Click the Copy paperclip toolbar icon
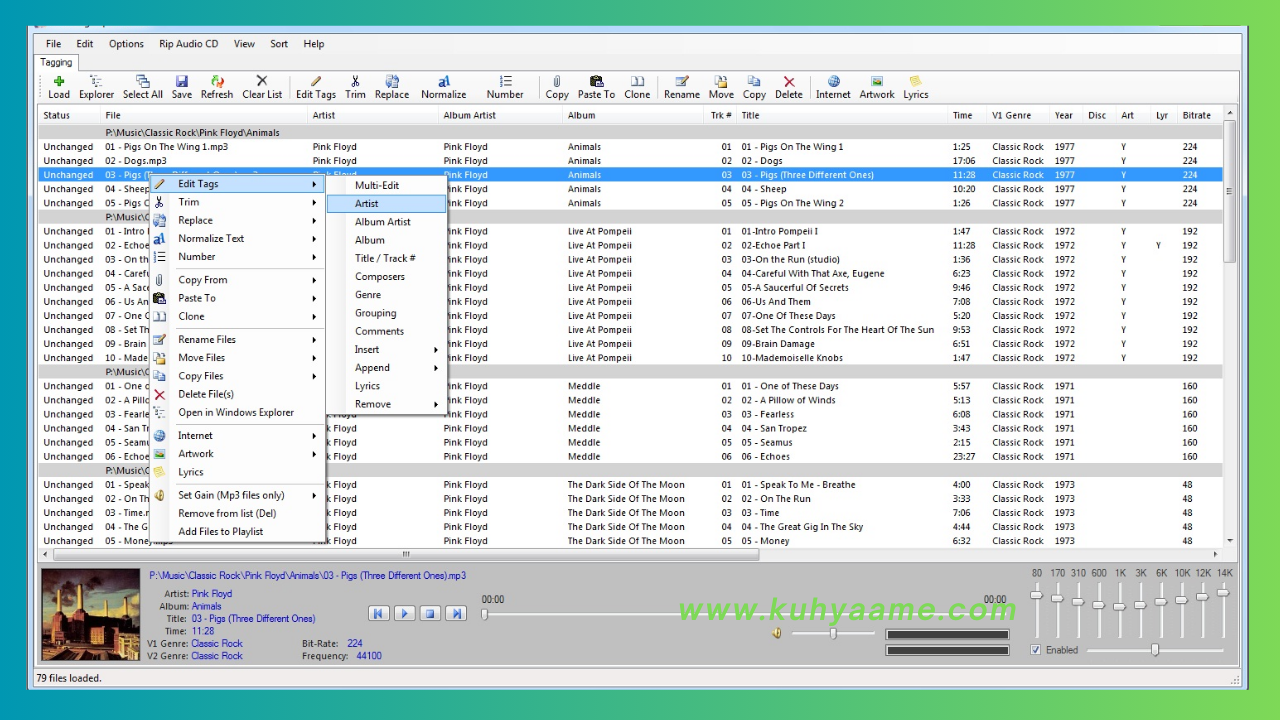 557,82
